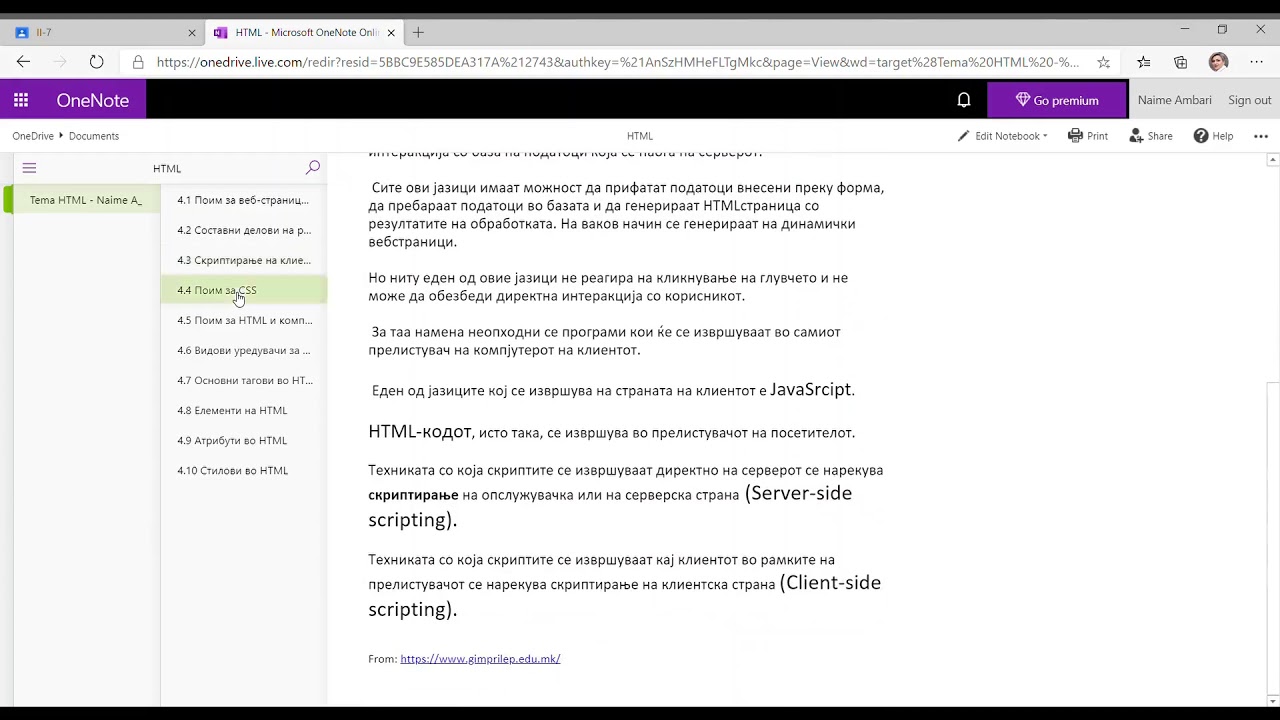
Task: Go to Documents in the breadcrumb
Action: point(94,136)
